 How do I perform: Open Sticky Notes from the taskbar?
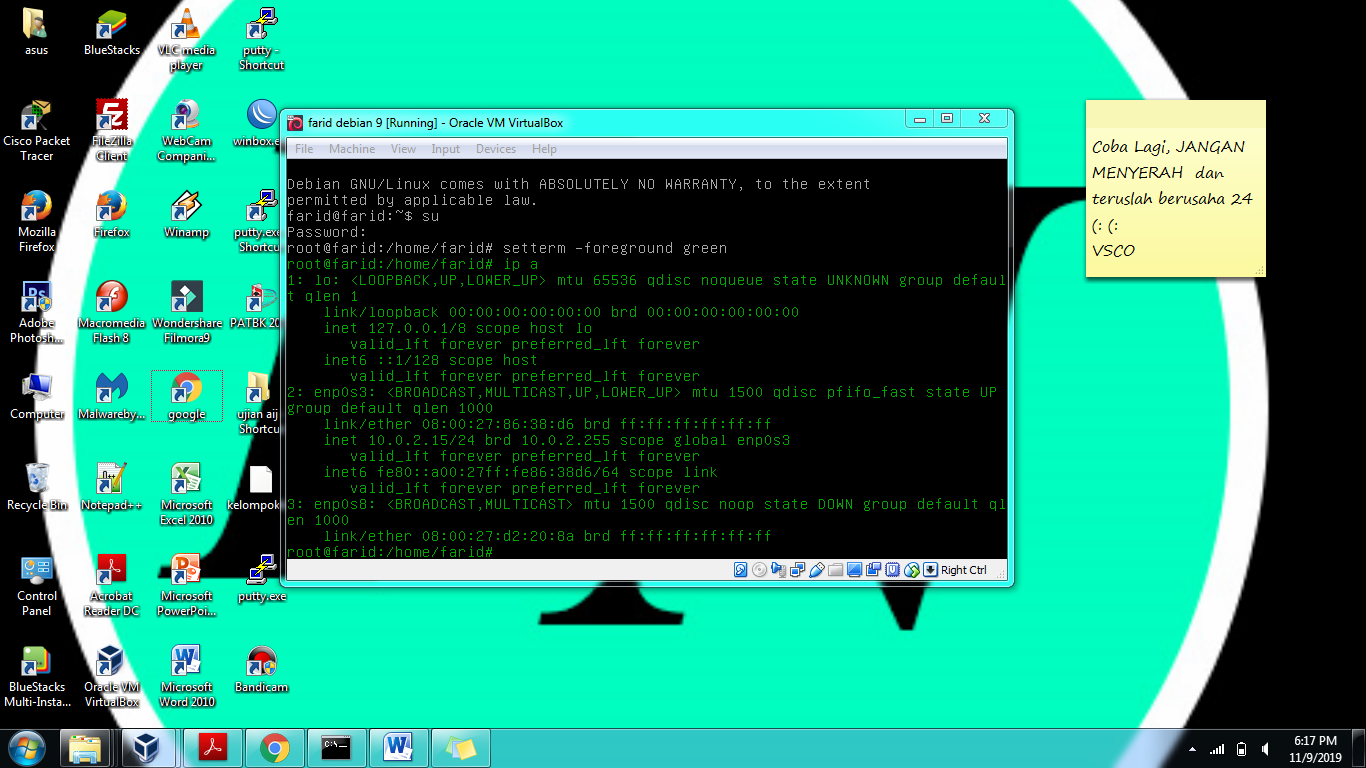tap(460, 747)
